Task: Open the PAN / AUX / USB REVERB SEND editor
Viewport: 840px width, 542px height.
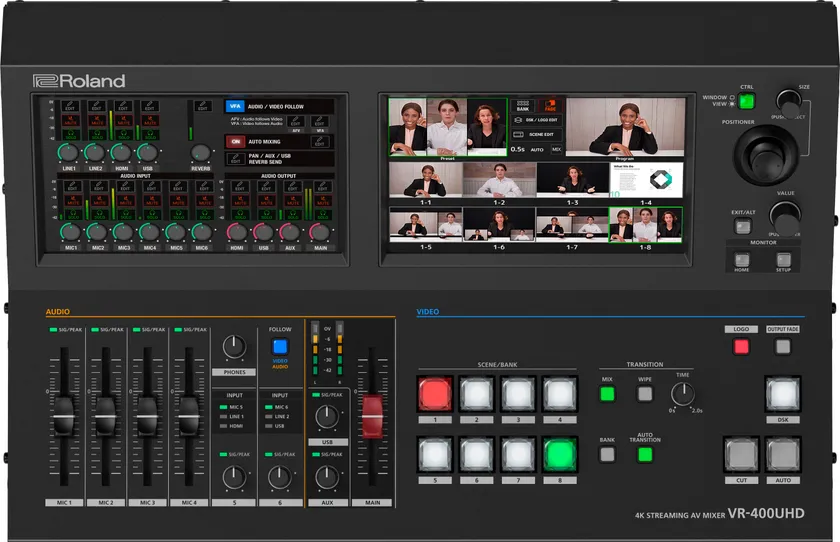Action: pyautogui.click(x=235, y=158)
